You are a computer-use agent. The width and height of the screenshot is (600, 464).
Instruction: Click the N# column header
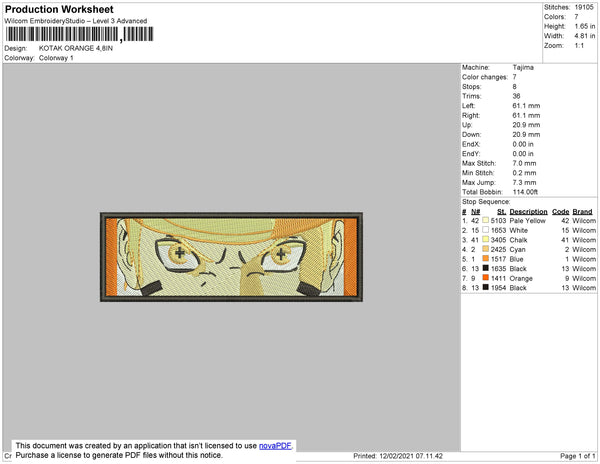click(476, 212)
